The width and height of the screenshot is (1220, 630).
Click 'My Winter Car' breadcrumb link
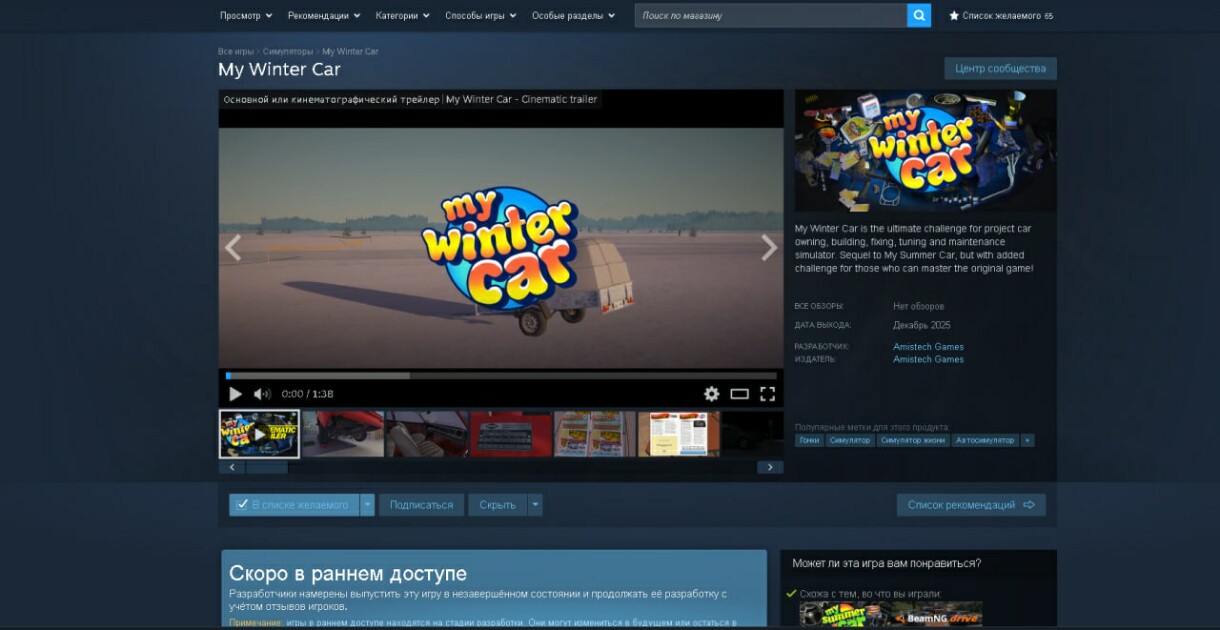350,51
